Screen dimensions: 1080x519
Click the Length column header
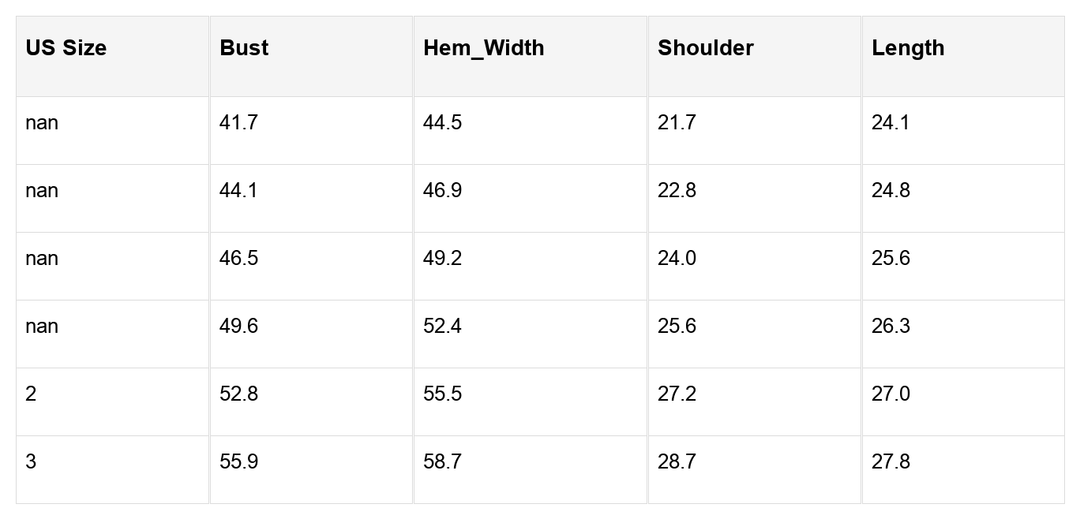tap(907, 48)
